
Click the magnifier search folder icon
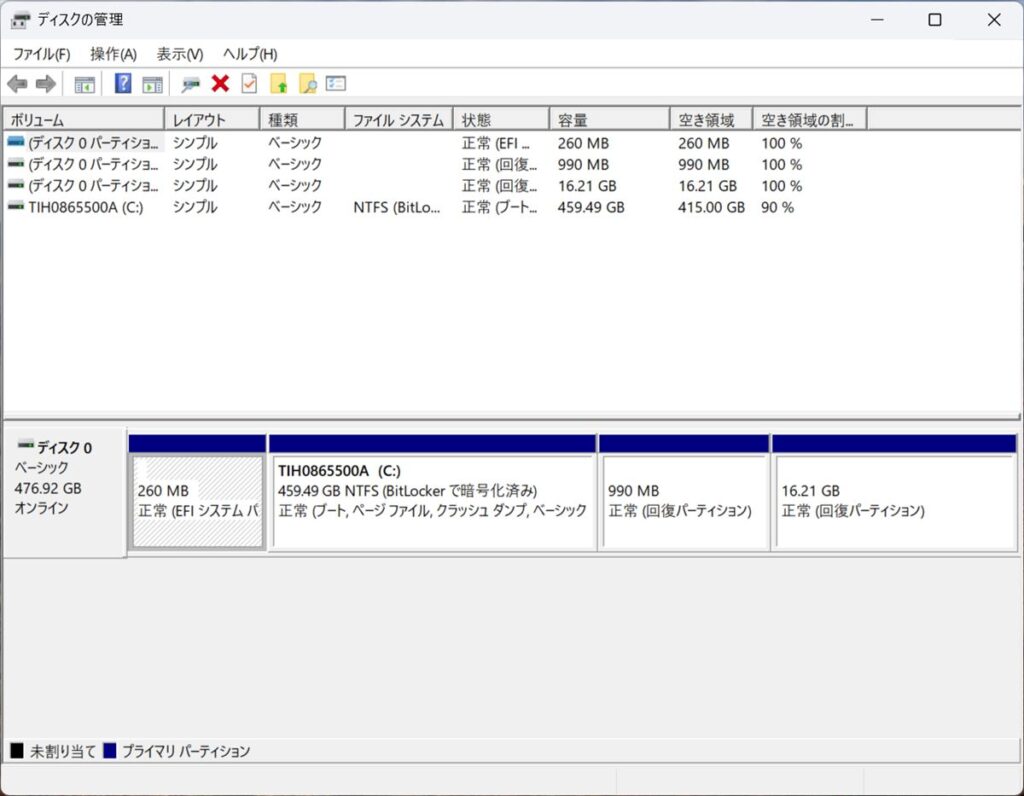pos(308,84)
